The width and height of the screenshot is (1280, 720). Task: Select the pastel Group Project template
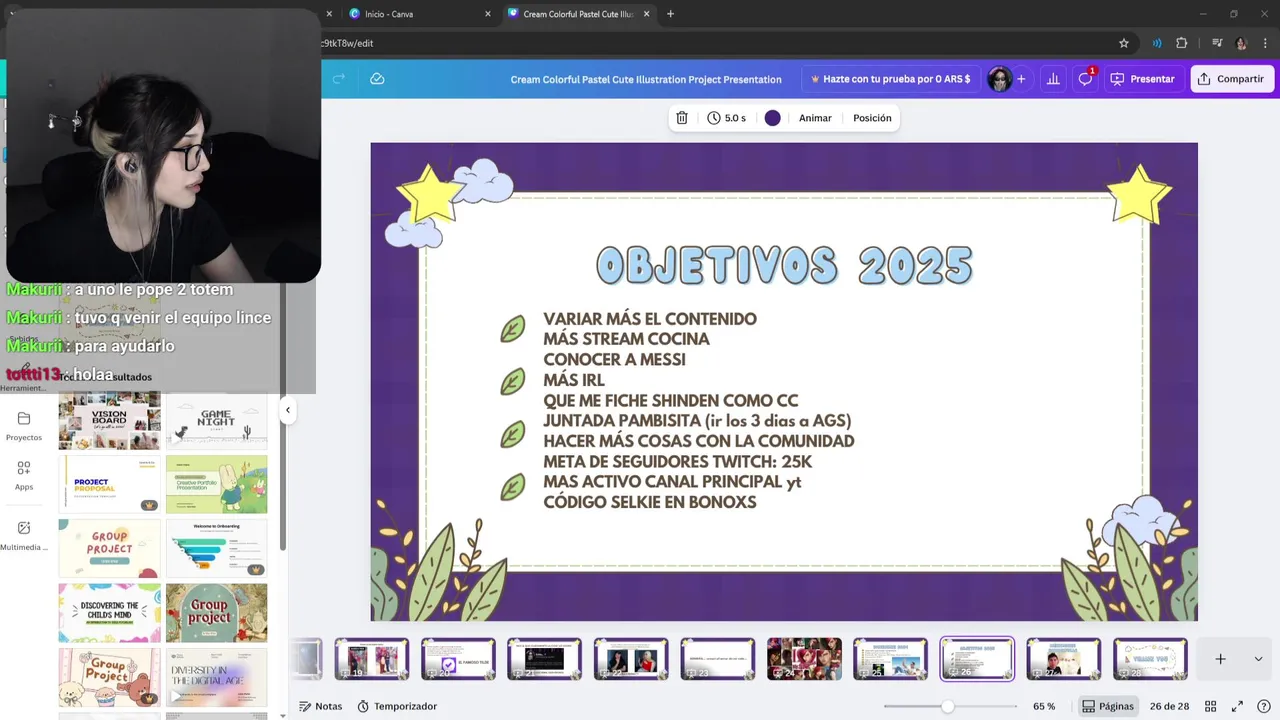109,549
